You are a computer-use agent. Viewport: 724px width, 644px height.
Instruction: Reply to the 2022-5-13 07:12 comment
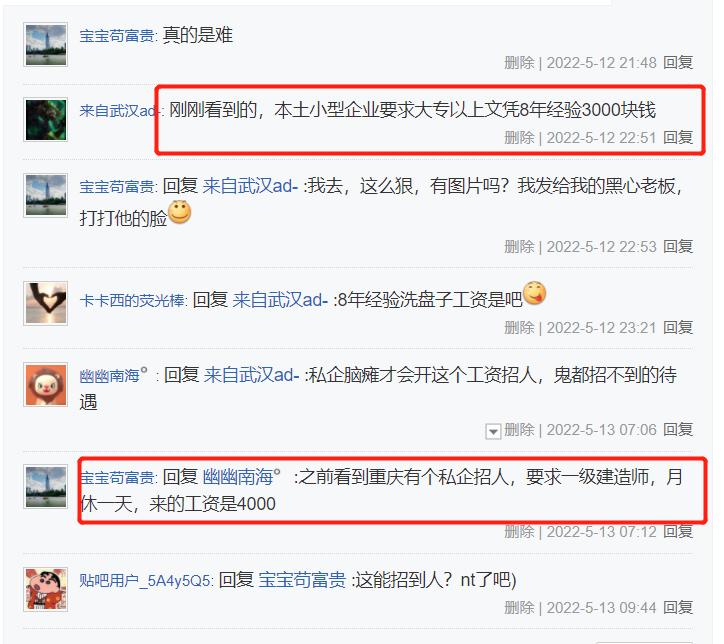click(678, 531)
